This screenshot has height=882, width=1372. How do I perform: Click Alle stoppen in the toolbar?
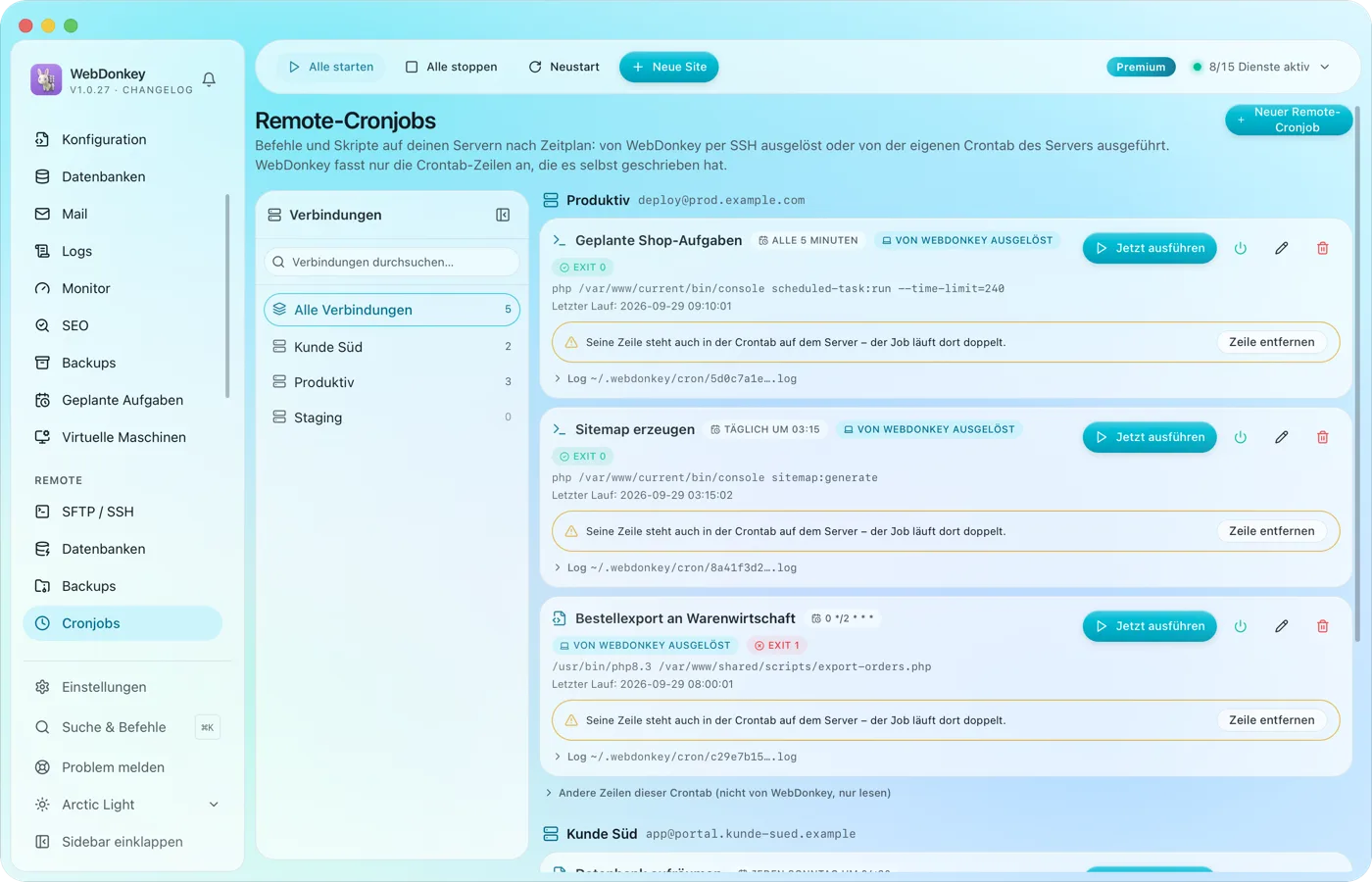coord(452,67)
